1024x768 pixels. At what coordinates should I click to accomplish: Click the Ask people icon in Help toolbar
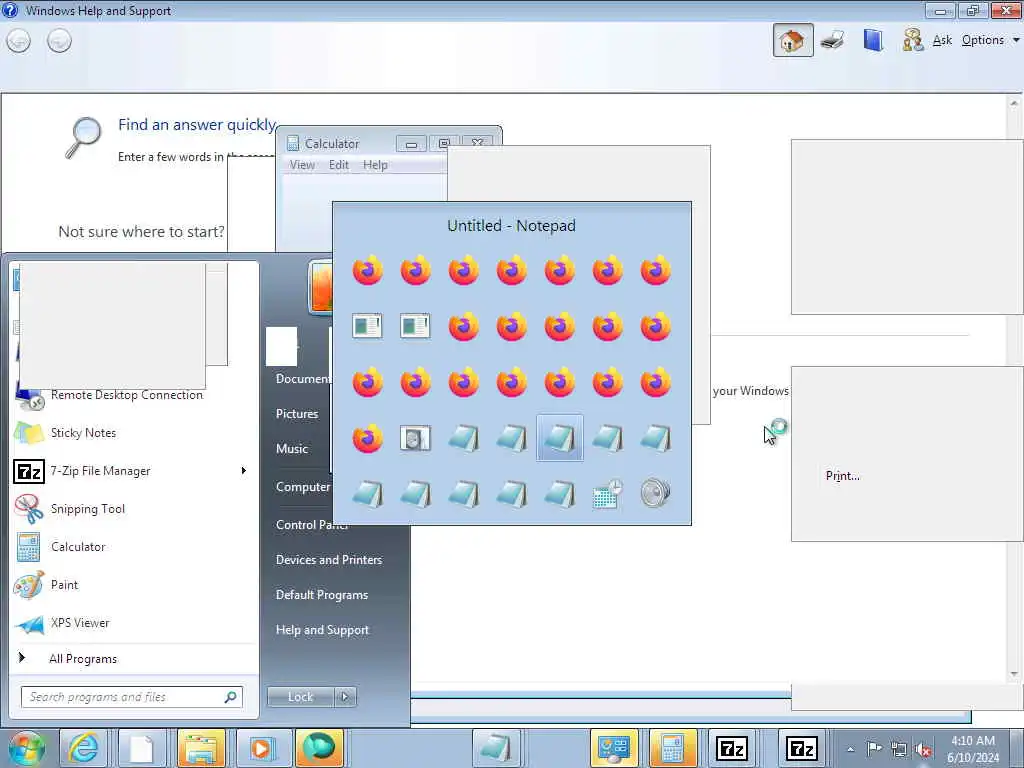point(912,40)
